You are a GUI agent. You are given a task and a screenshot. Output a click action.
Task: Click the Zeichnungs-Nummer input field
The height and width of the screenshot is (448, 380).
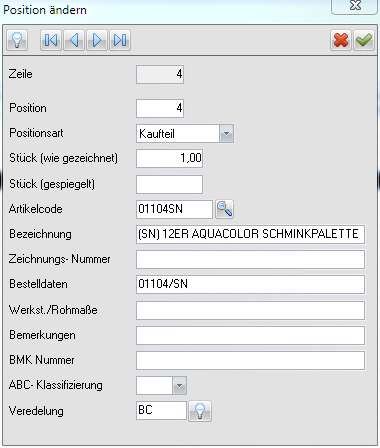click(250, 260)
